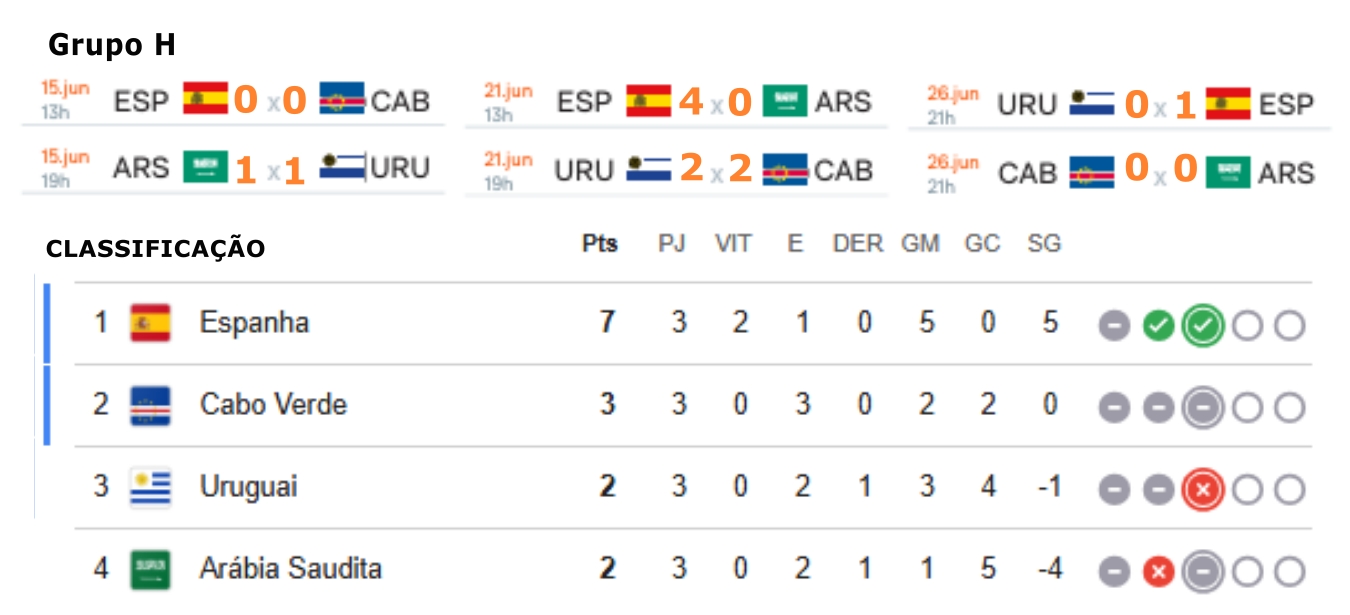This screenshot has width=1350, height=615.
Task: Click the Grupo H title
Action: [112, 45]
